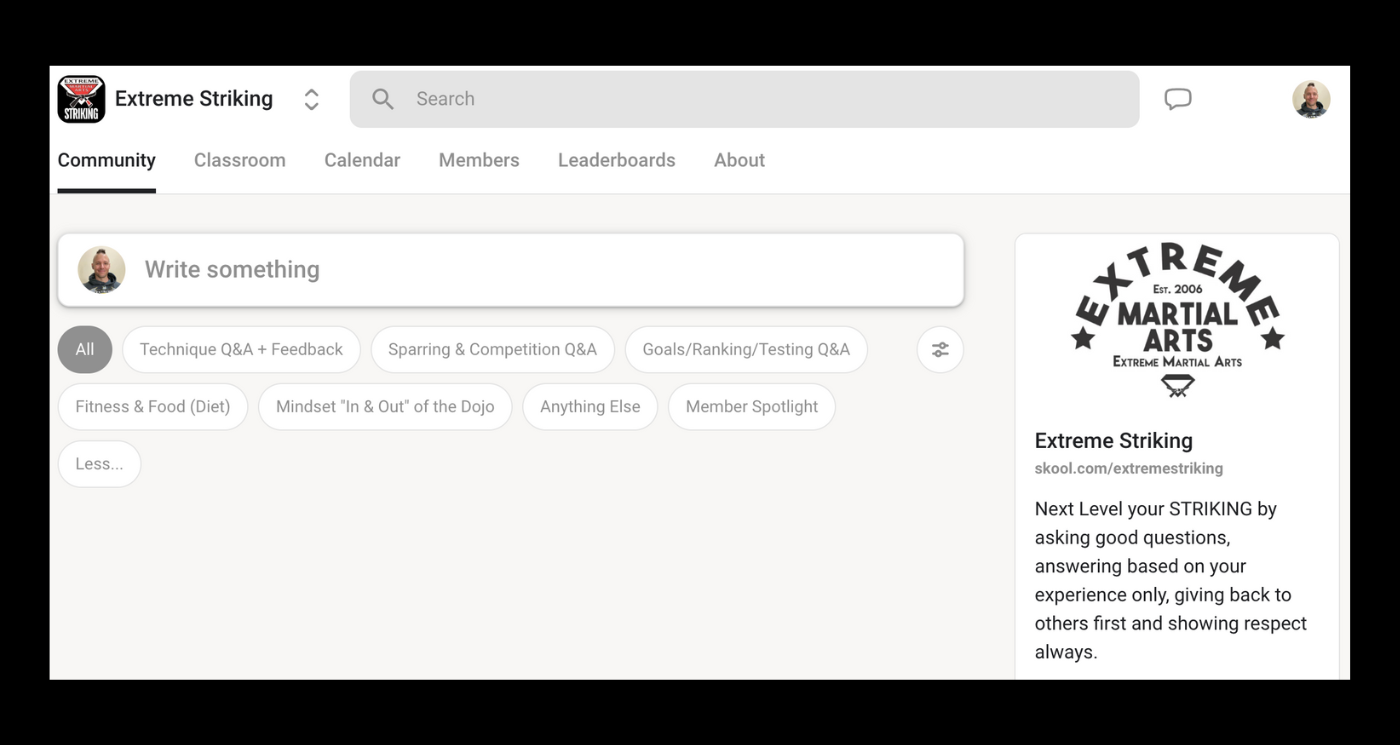Open the chat messages icon
1400x745 pixels.
pyautogui.click(x=1177, y=99)
